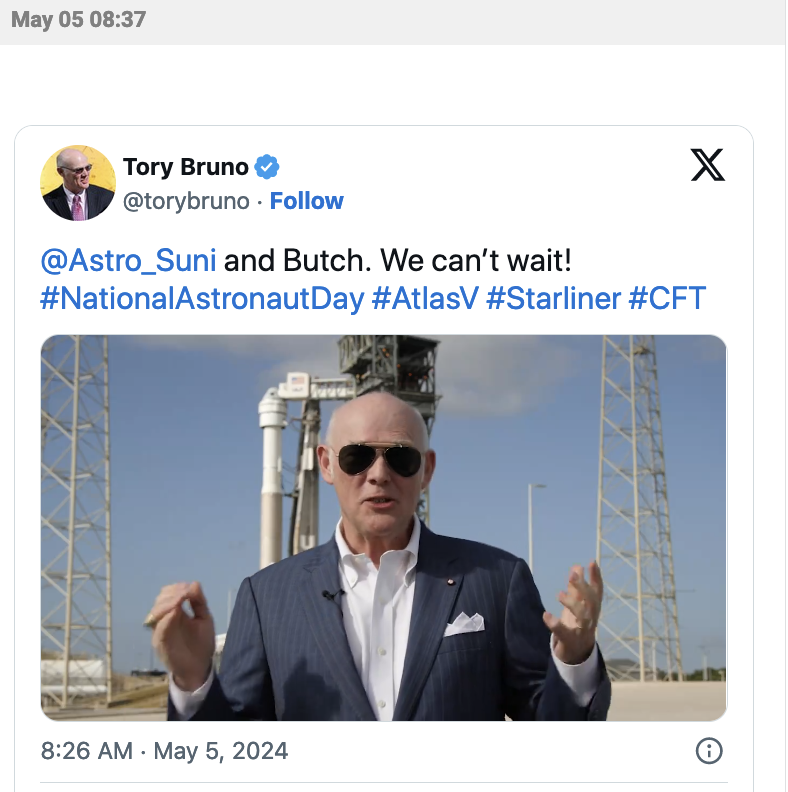Click the left launch tower in photo
The image size is (788, 792).
76,500
